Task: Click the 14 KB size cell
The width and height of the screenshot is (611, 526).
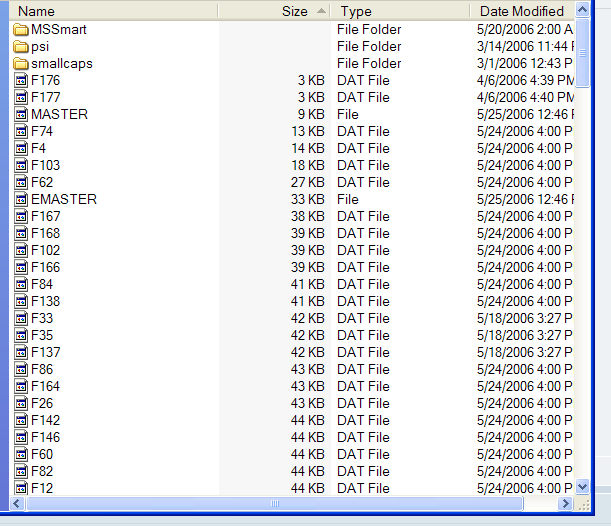Action: pyautogui.click(x=308, y=148)
